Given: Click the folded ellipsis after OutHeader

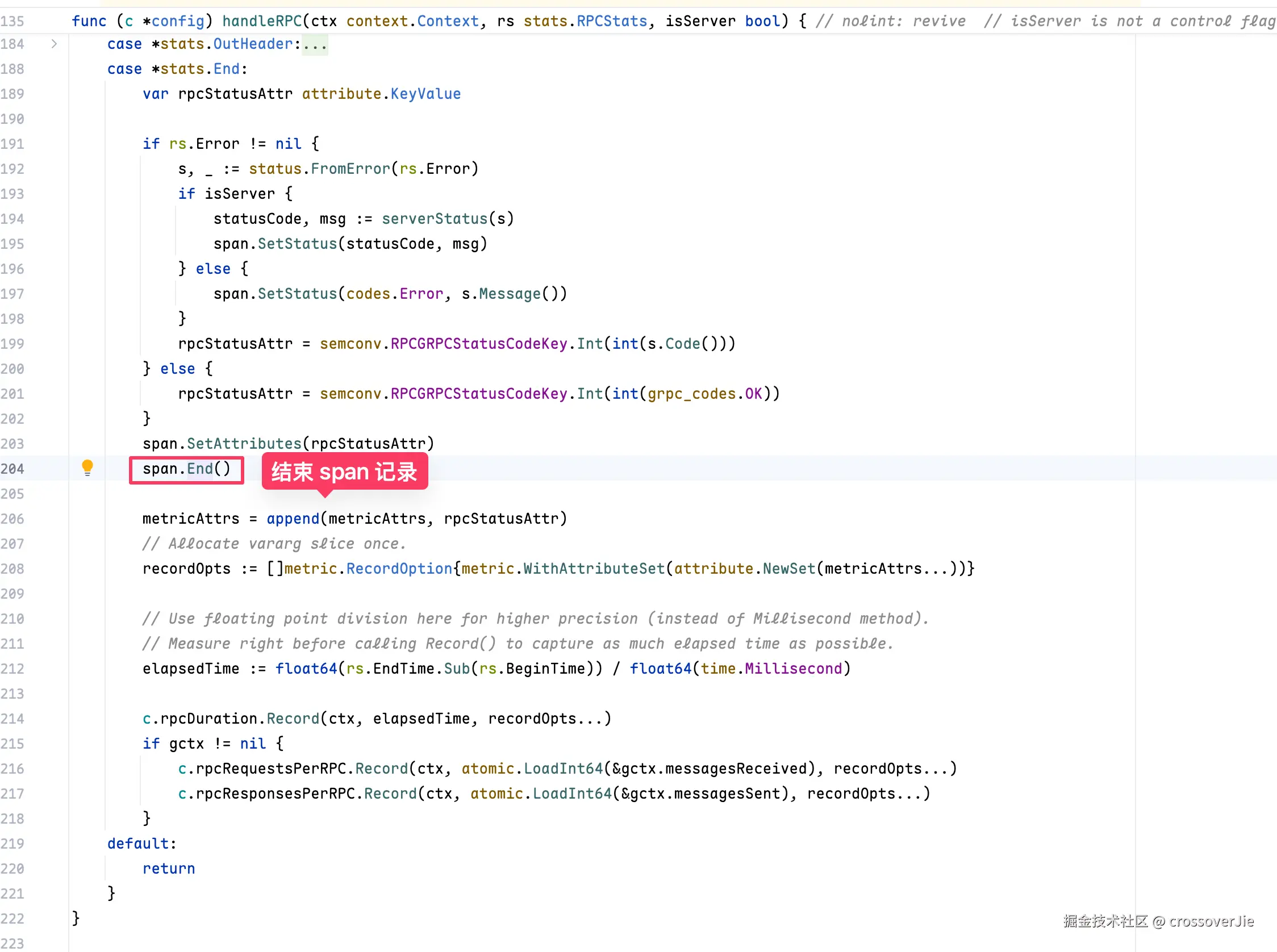Looking at the screenshot, I should click(x=315, y=44).
